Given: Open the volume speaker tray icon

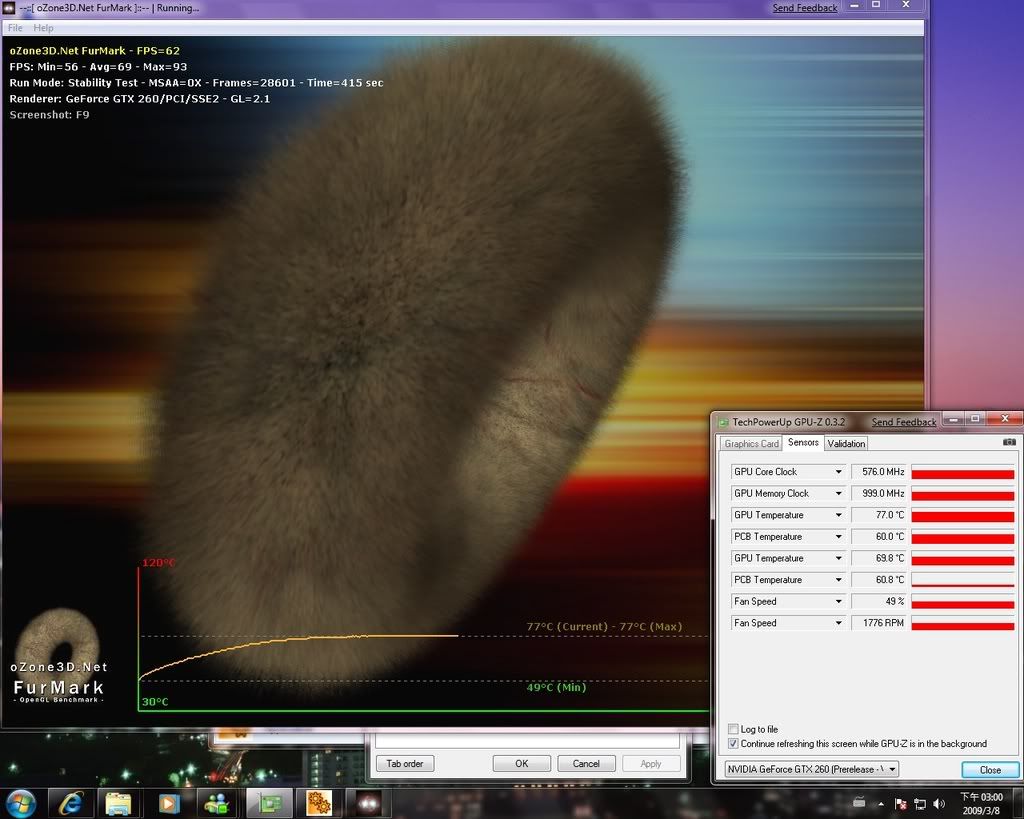Looking at the screenshot, I should coord(939,804).
